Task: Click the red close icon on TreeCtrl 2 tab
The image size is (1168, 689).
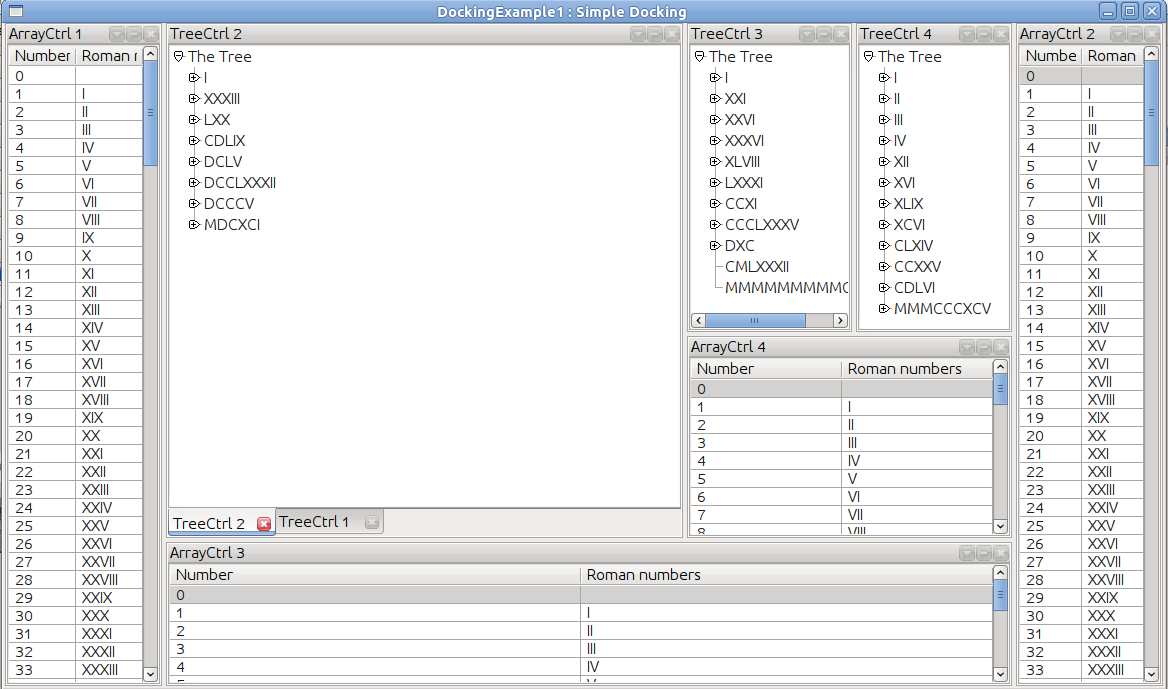Action: (264, 524)
